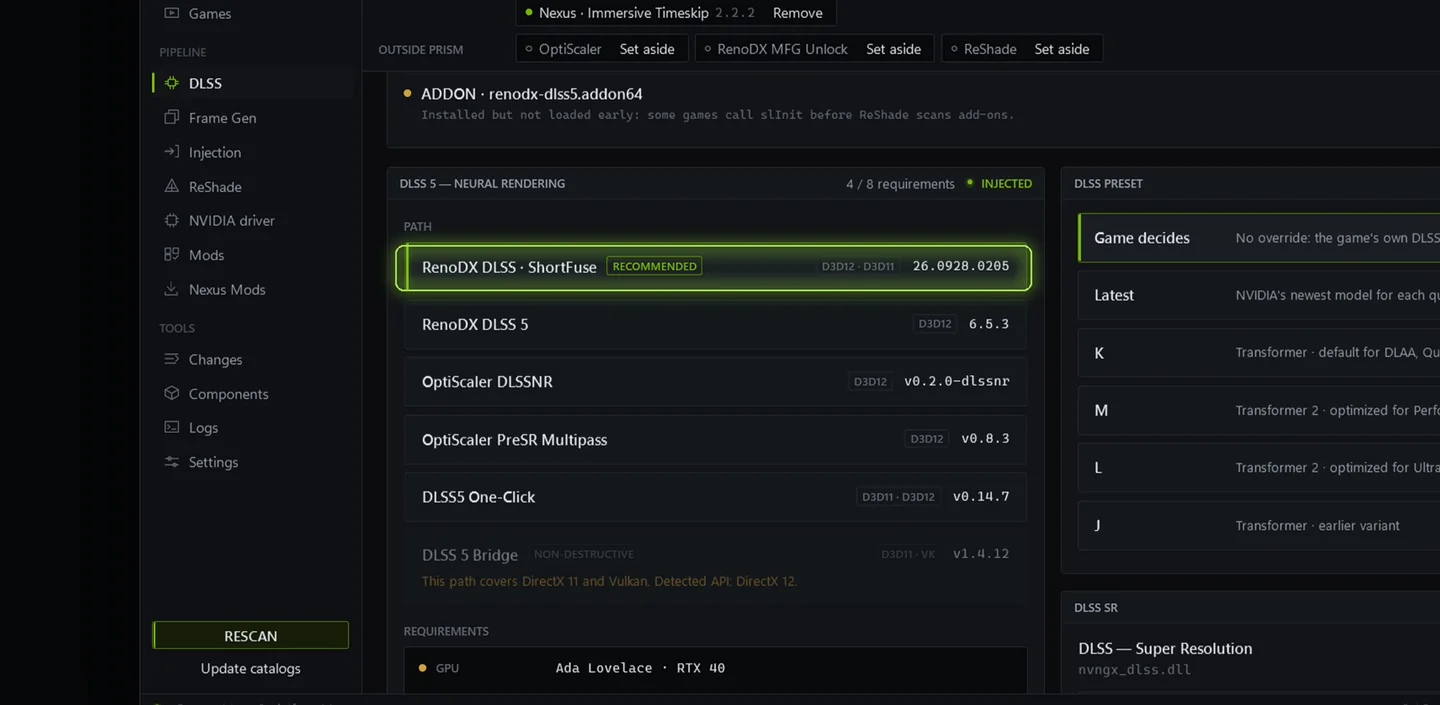Set aside RenoDX MFG Unlock
The height and width of the screenshot is (705, 1440).
[x=893, y=49]
